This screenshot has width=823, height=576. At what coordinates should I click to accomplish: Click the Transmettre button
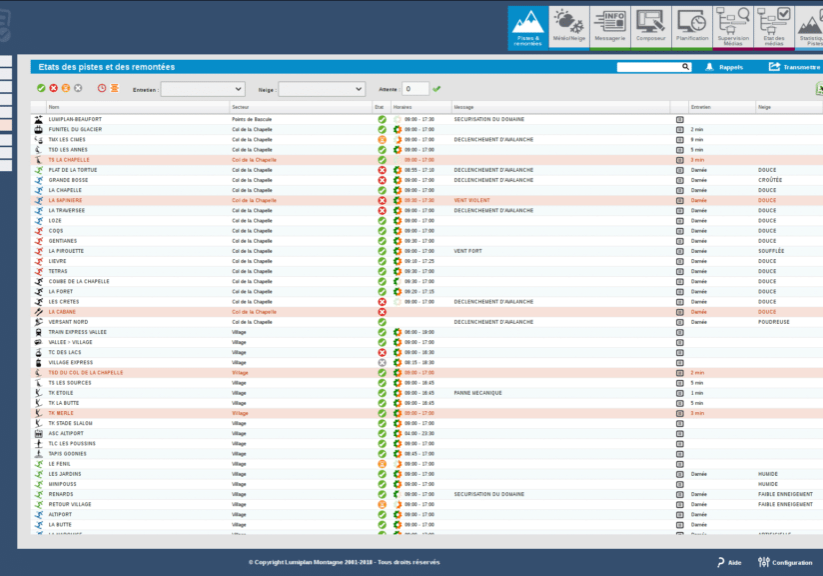(795, 67)
